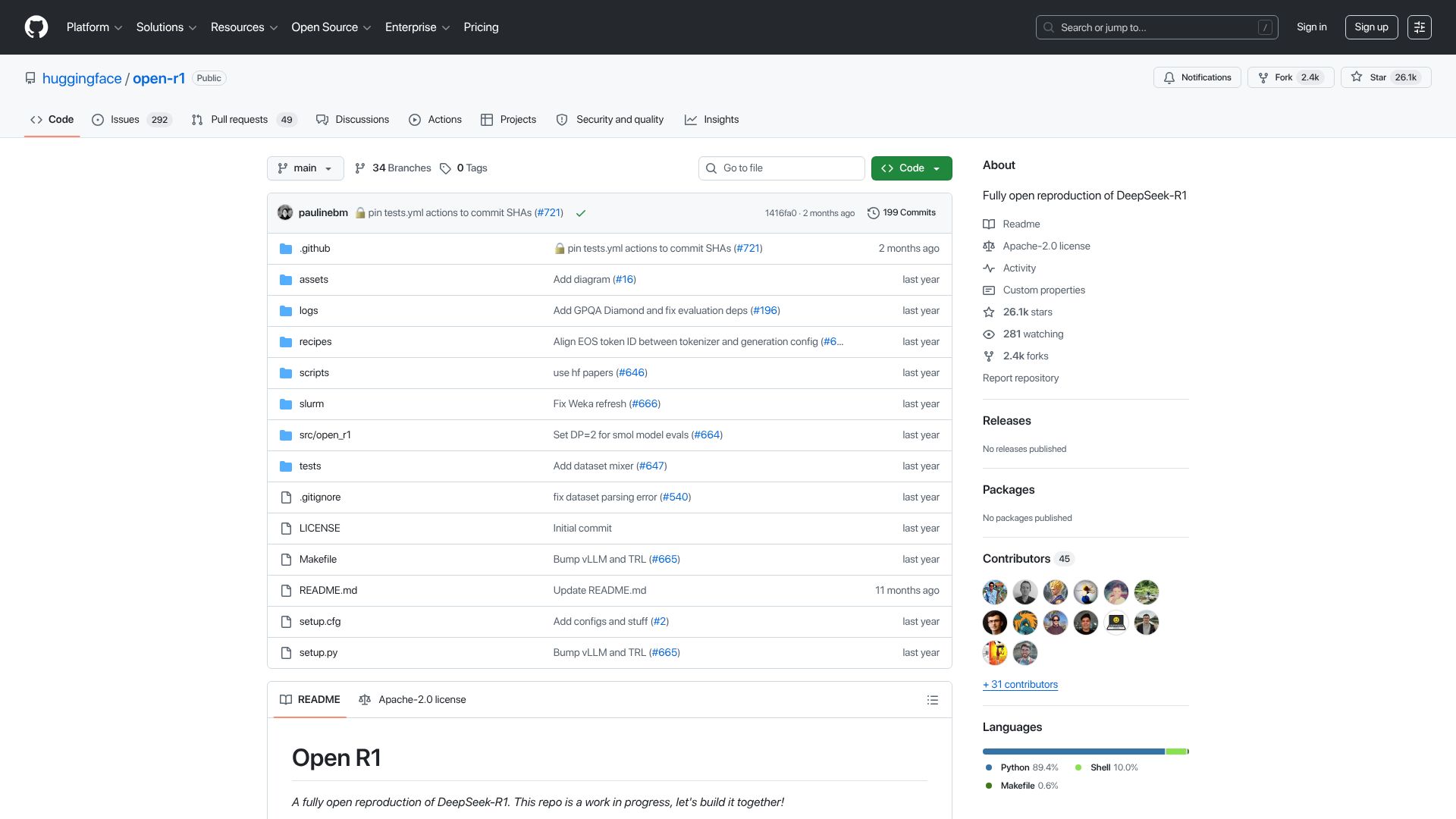The height and width of the screenshot is (819, 1456).
Task: Open the huggingface owner link
Action: pos(82,79)
